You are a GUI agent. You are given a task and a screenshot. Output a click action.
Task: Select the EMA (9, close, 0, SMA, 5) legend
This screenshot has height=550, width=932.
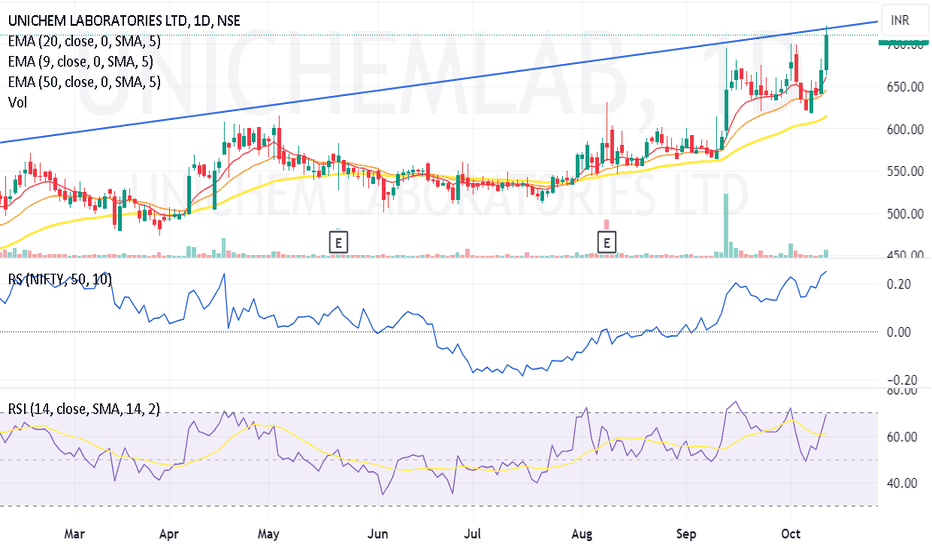click(x=80, y=61)
